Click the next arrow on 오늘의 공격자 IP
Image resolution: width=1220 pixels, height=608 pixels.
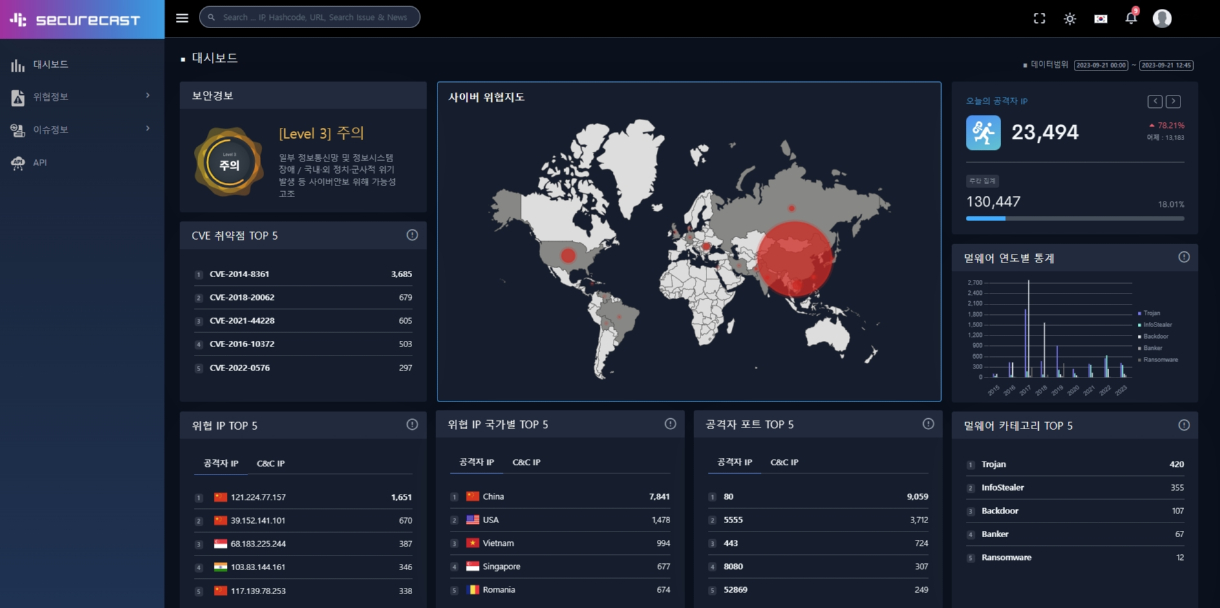tap(1172, 101)
